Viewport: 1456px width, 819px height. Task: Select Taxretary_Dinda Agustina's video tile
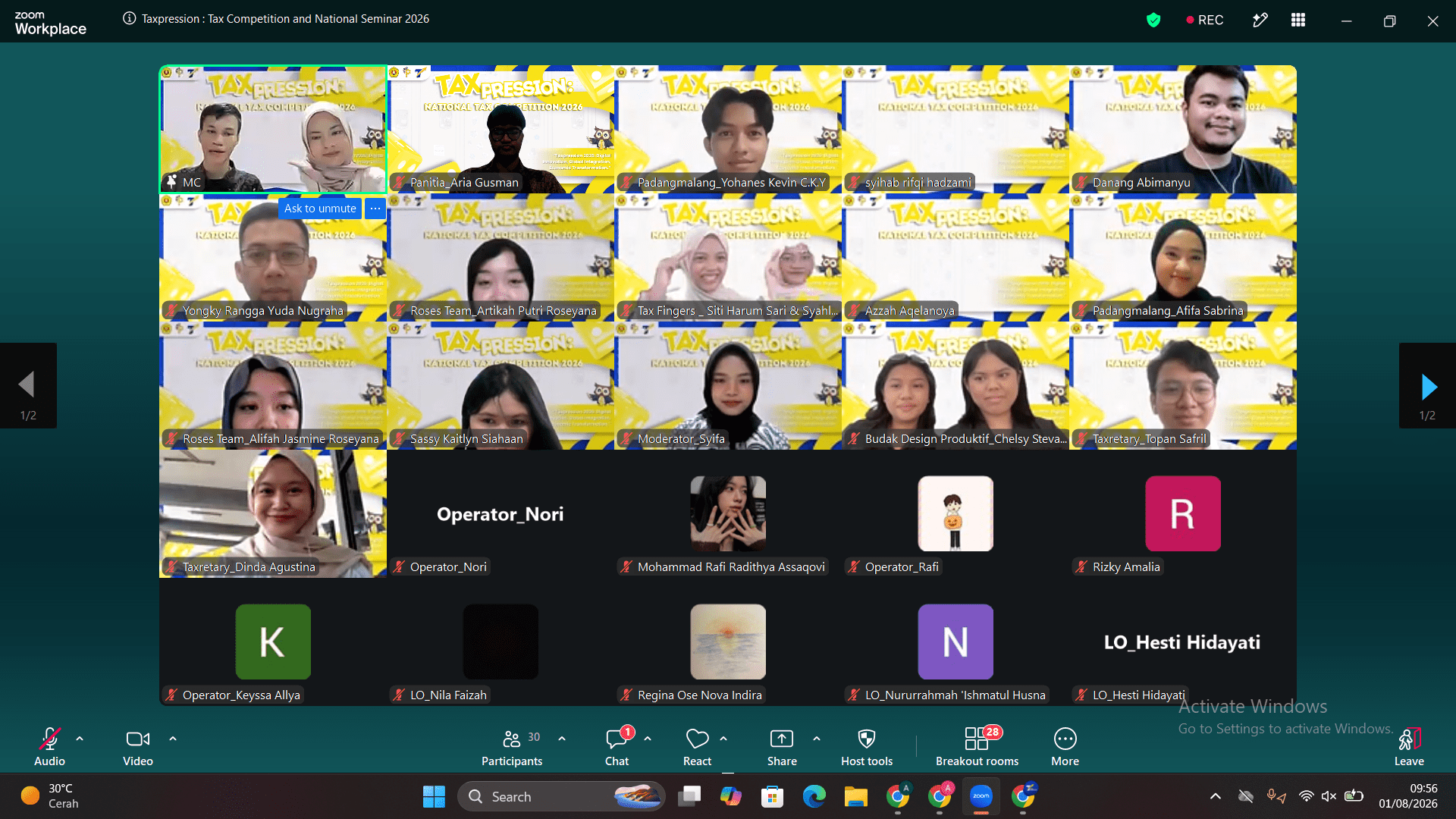click(273, 513)
